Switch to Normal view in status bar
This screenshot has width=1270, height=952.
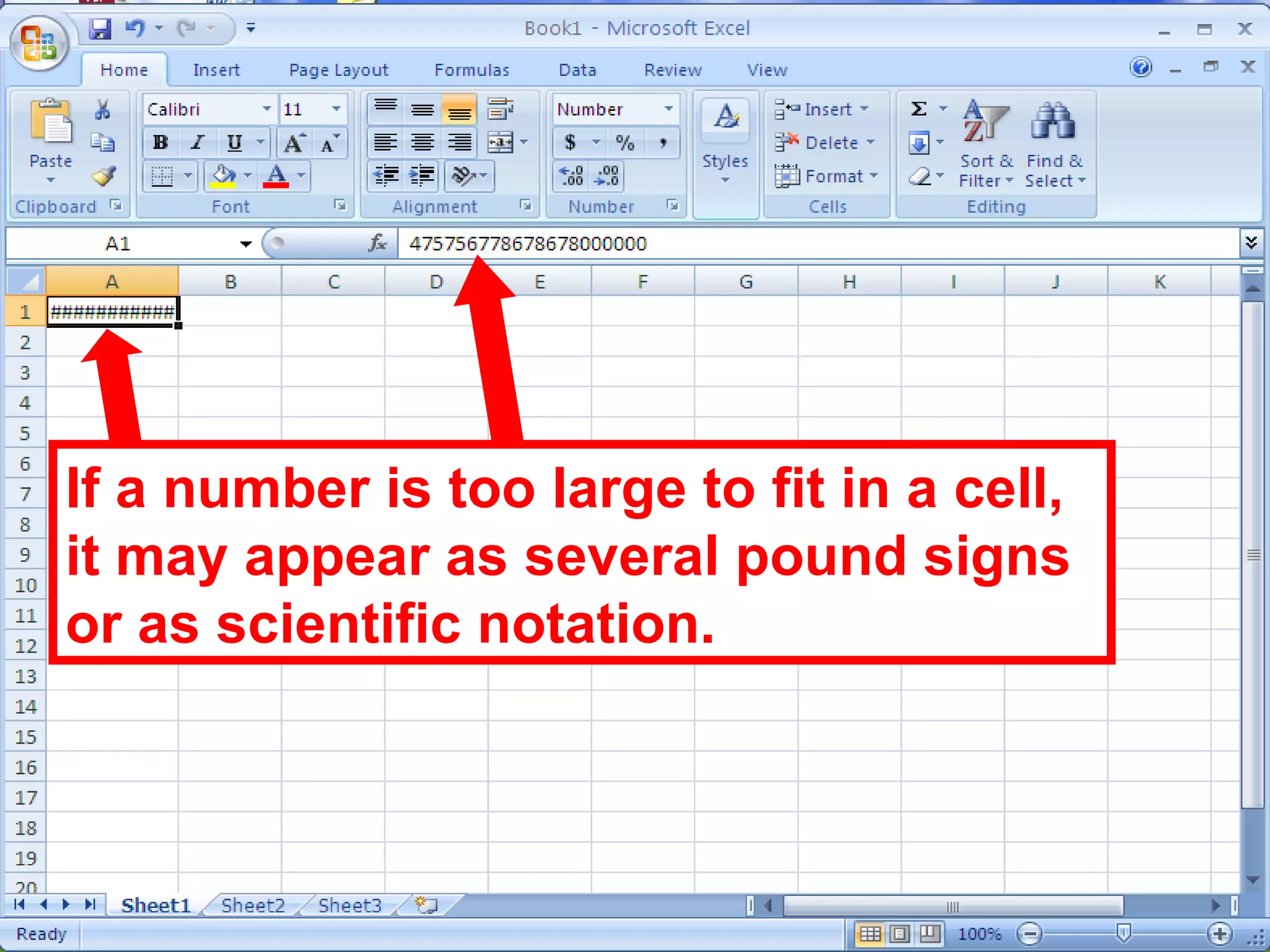tap(869, 933)
